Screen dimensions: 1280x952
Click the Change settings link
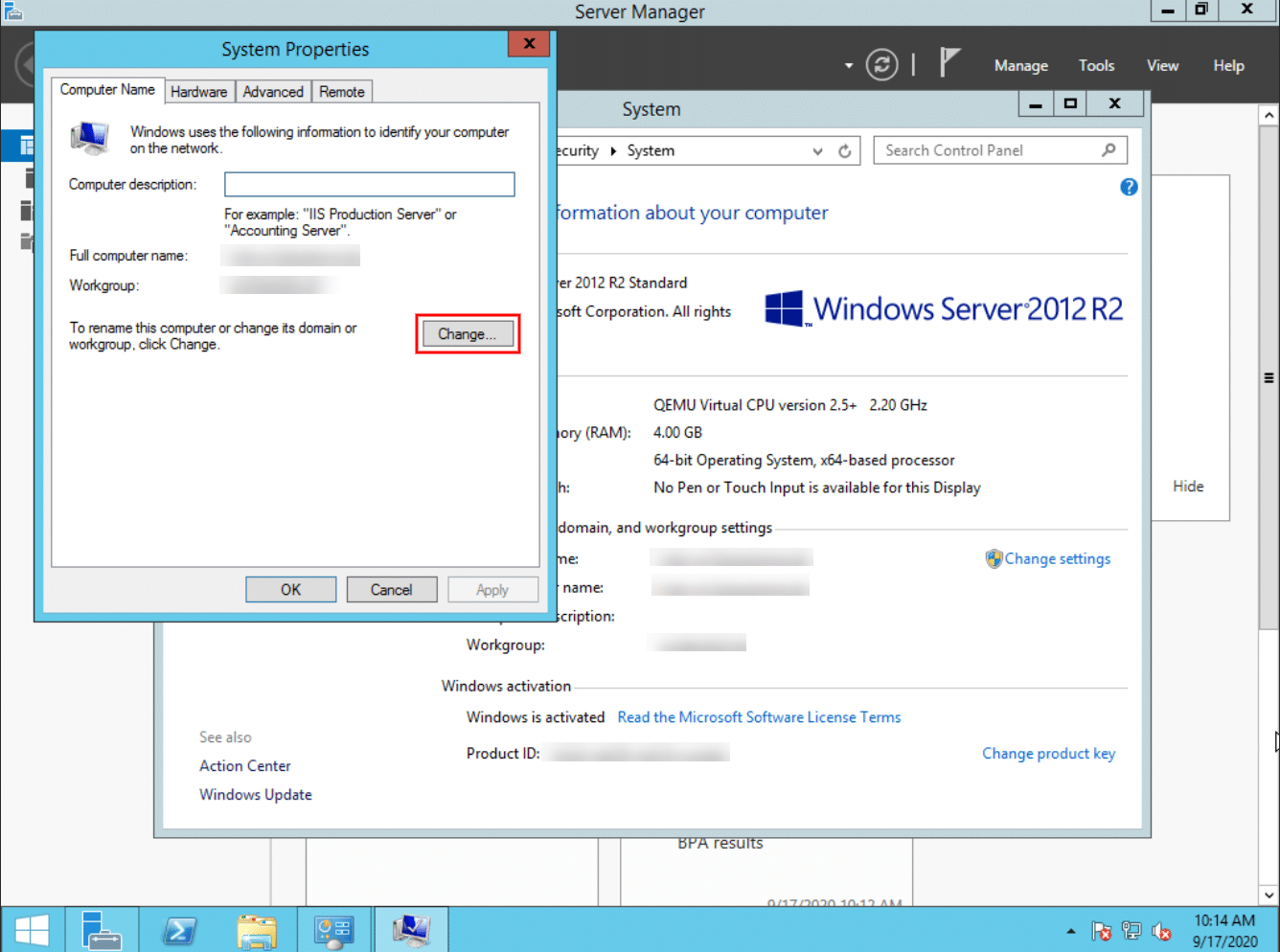click(x=1057, y=559)
